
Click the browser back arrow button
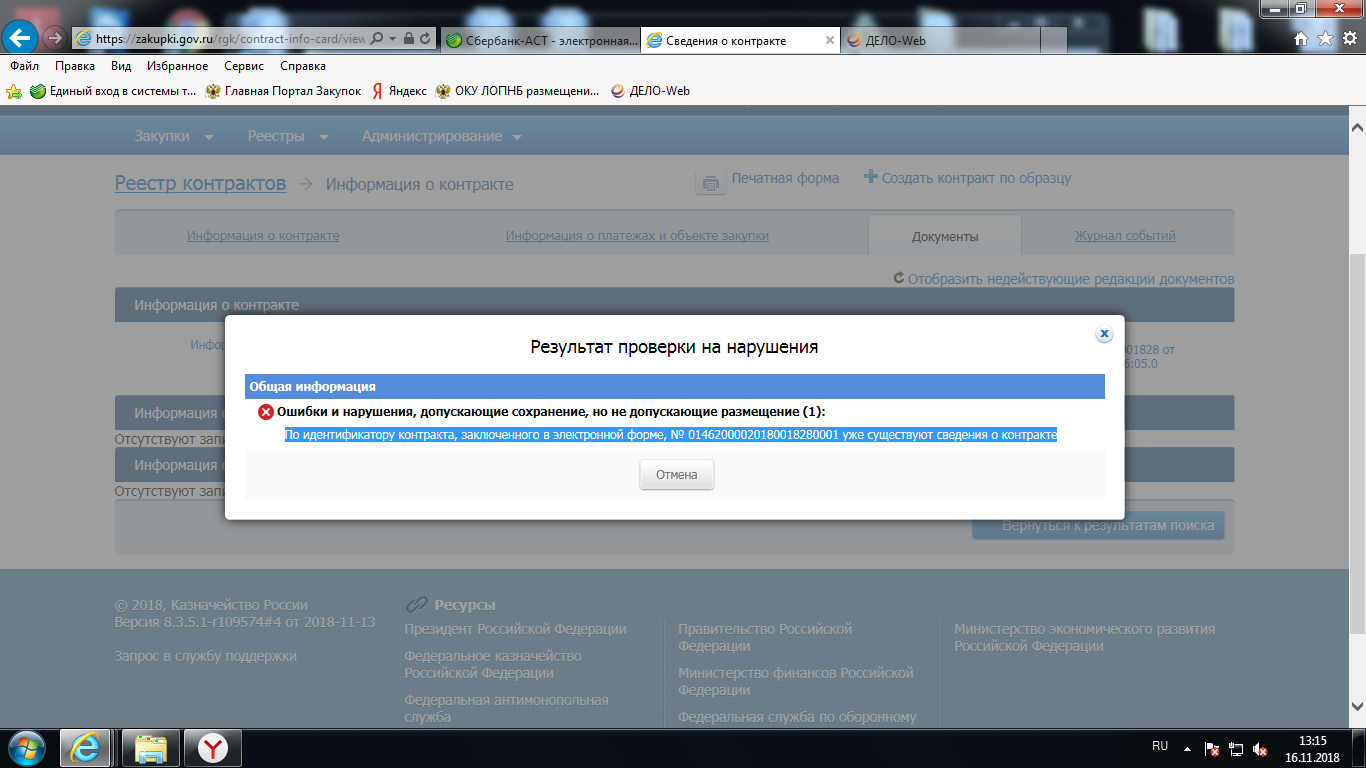click(21, 38)
